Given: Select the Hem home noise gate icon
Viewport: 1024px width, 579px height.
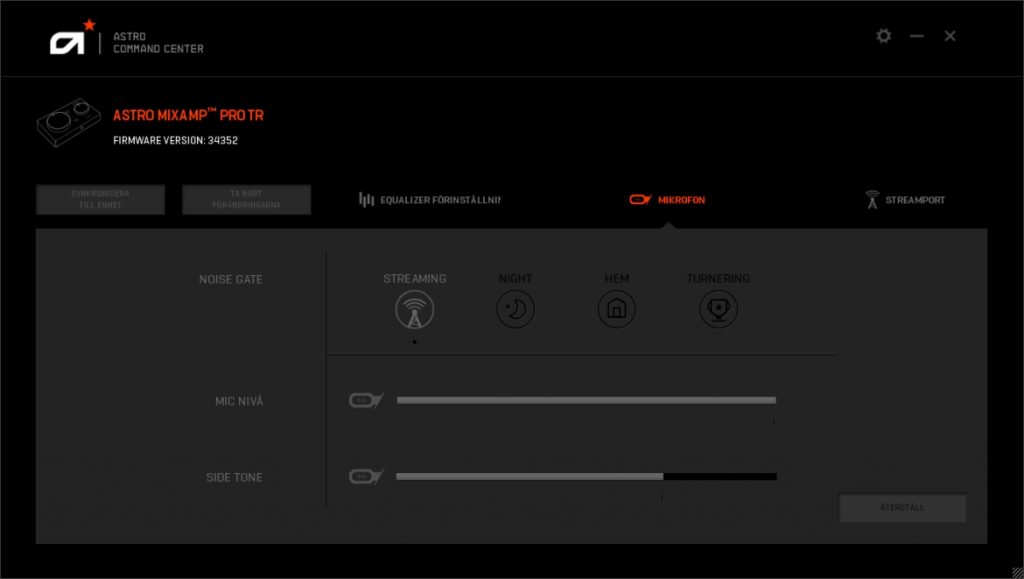Looking at the screenshot, I should point(616,309).
